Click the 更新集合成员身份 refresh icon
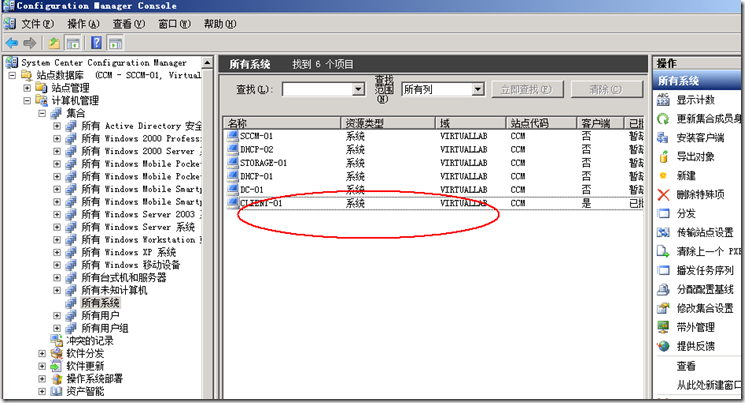745x403 pixels. (x=663, y=119)
